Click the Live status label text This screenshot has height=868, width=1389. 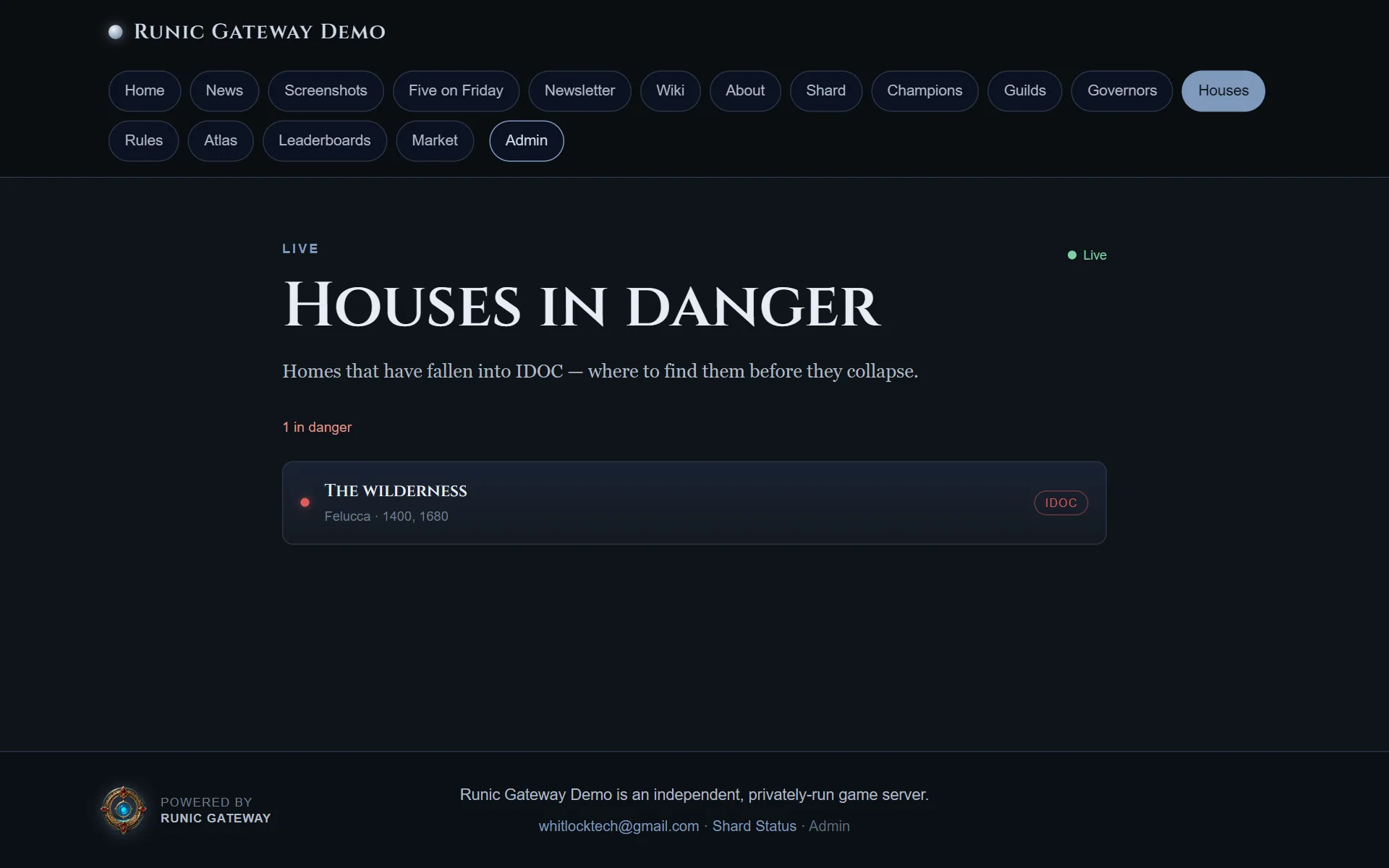point(1095,255)
